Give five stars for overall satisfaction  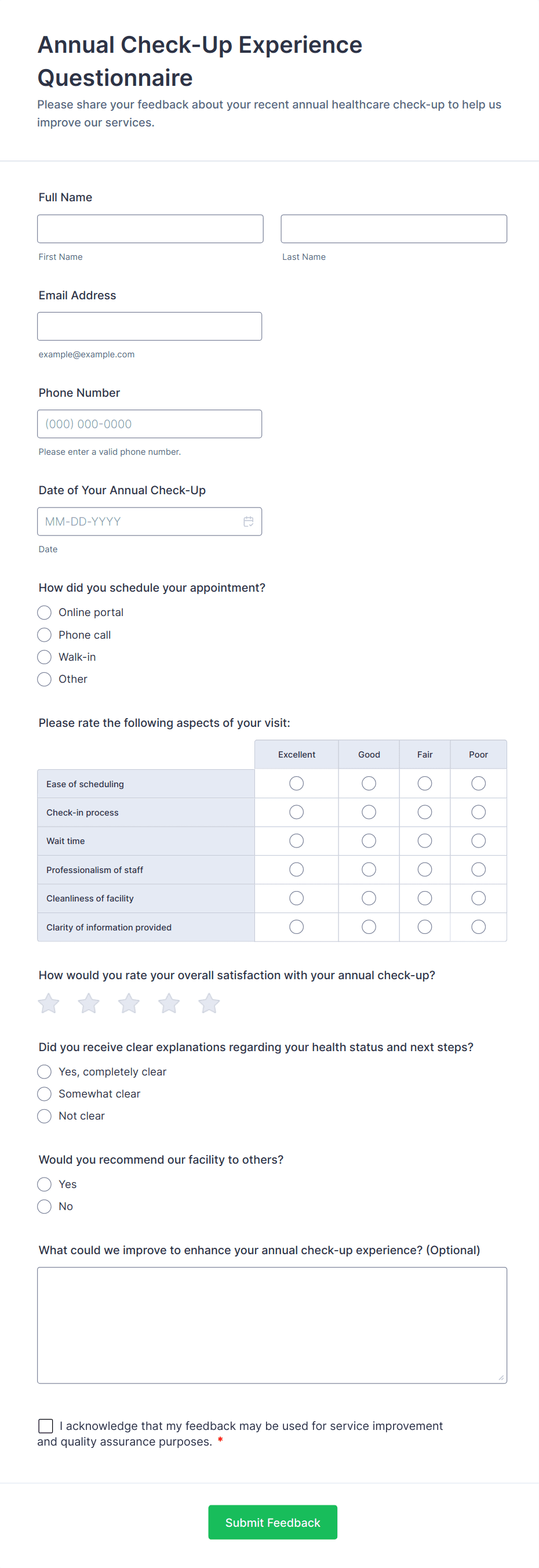pyautogui.click(x=209, y=1003)
